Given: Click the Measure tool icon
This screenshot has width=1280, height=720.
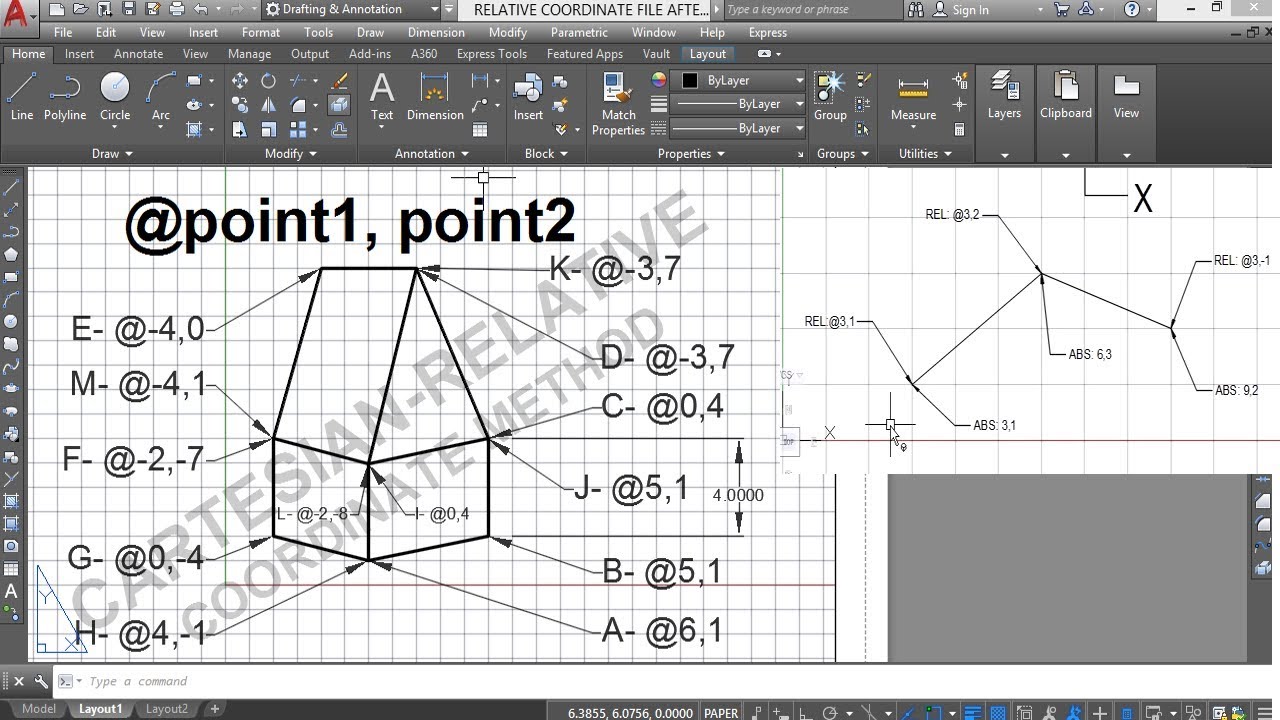Looking at the screenshot, I should (913, 96).
